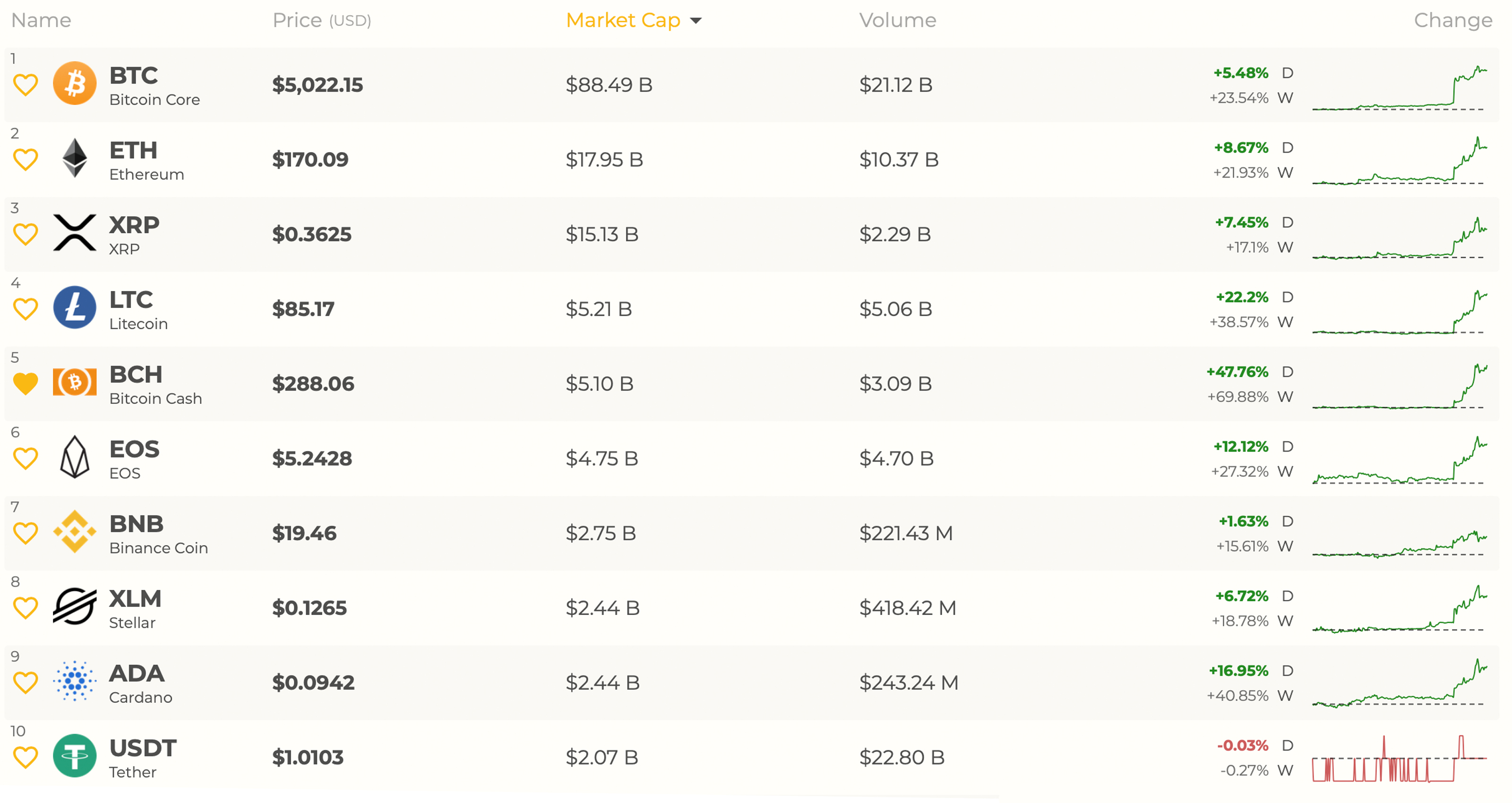The image size is (1512, 803).
Task: Click the Ethereum diamond logo icon
Action: tap(75, 158)
